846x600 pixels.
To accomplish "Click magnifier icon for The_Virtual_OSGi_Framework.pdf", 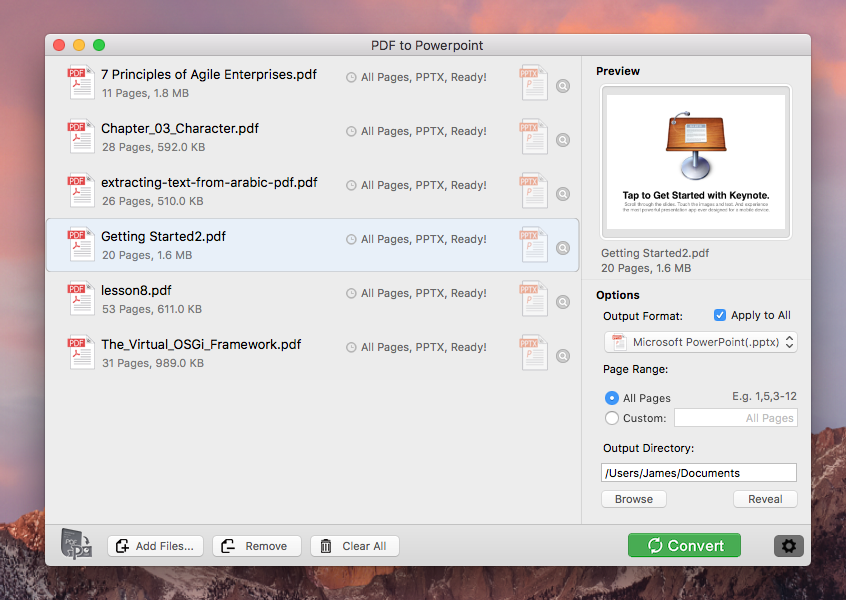I will (563, 356).
